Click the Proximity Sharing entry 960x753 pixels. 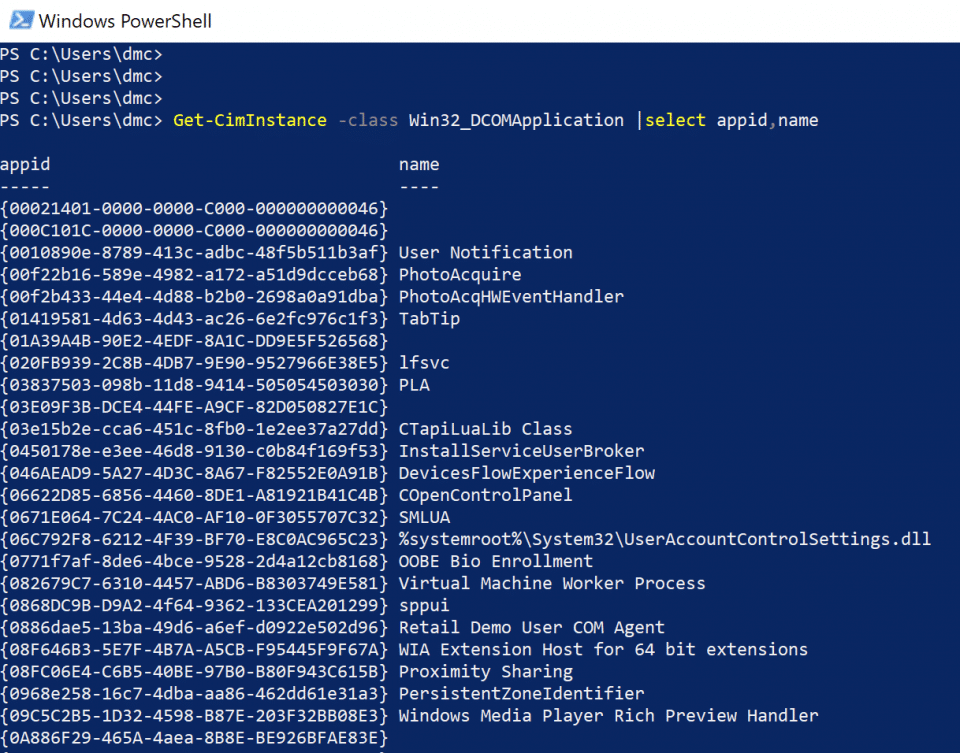[x=486, y=672]
